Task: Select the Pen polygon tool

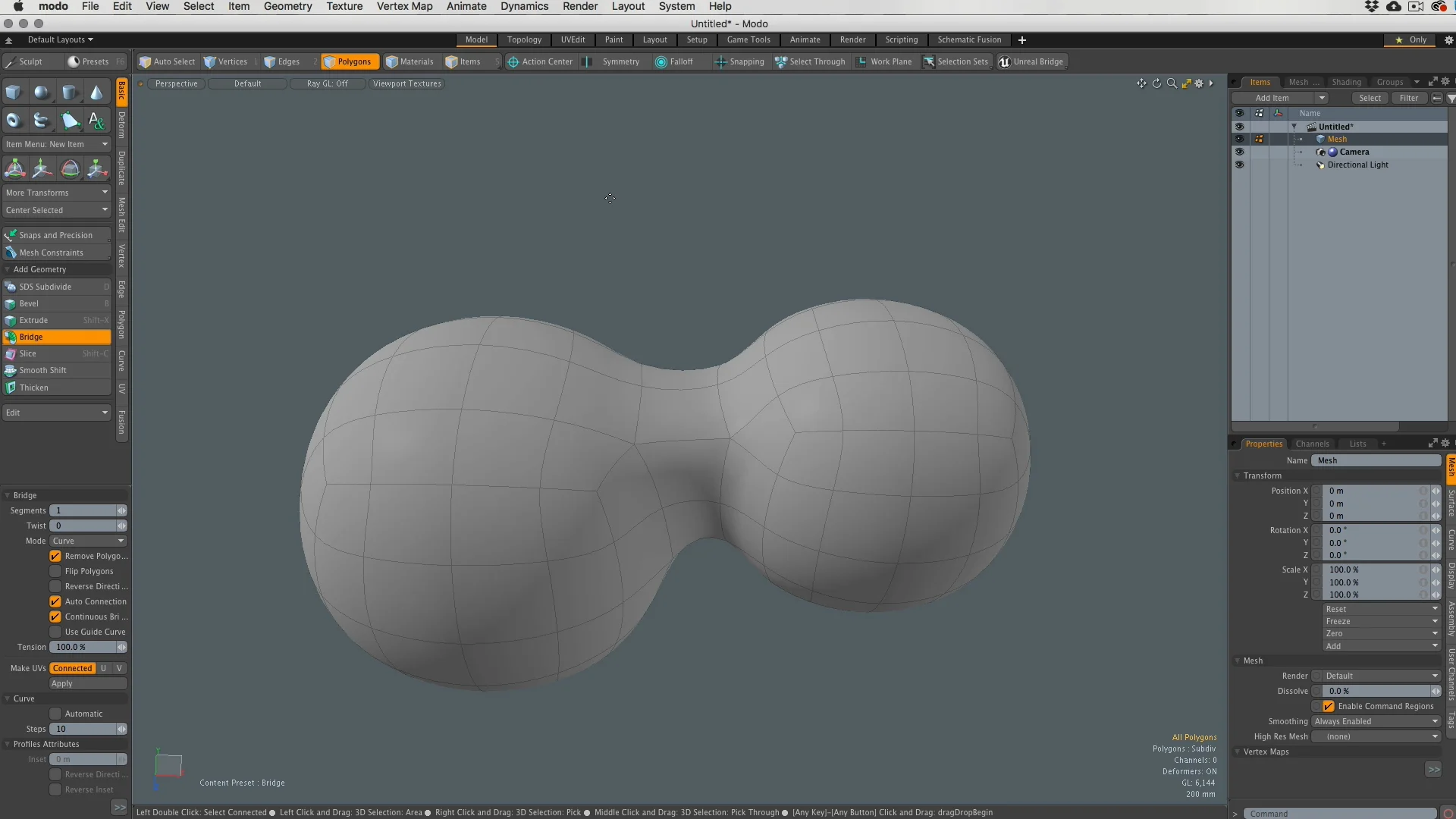Action: (x=70, y=120)
